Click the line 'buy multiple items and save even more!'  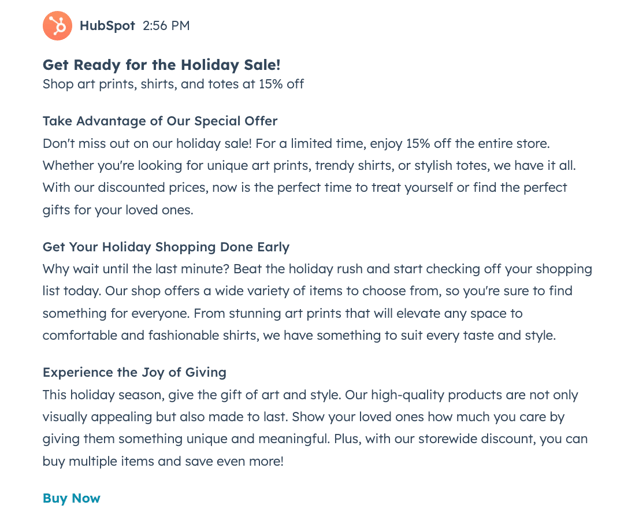pos(163,461)
